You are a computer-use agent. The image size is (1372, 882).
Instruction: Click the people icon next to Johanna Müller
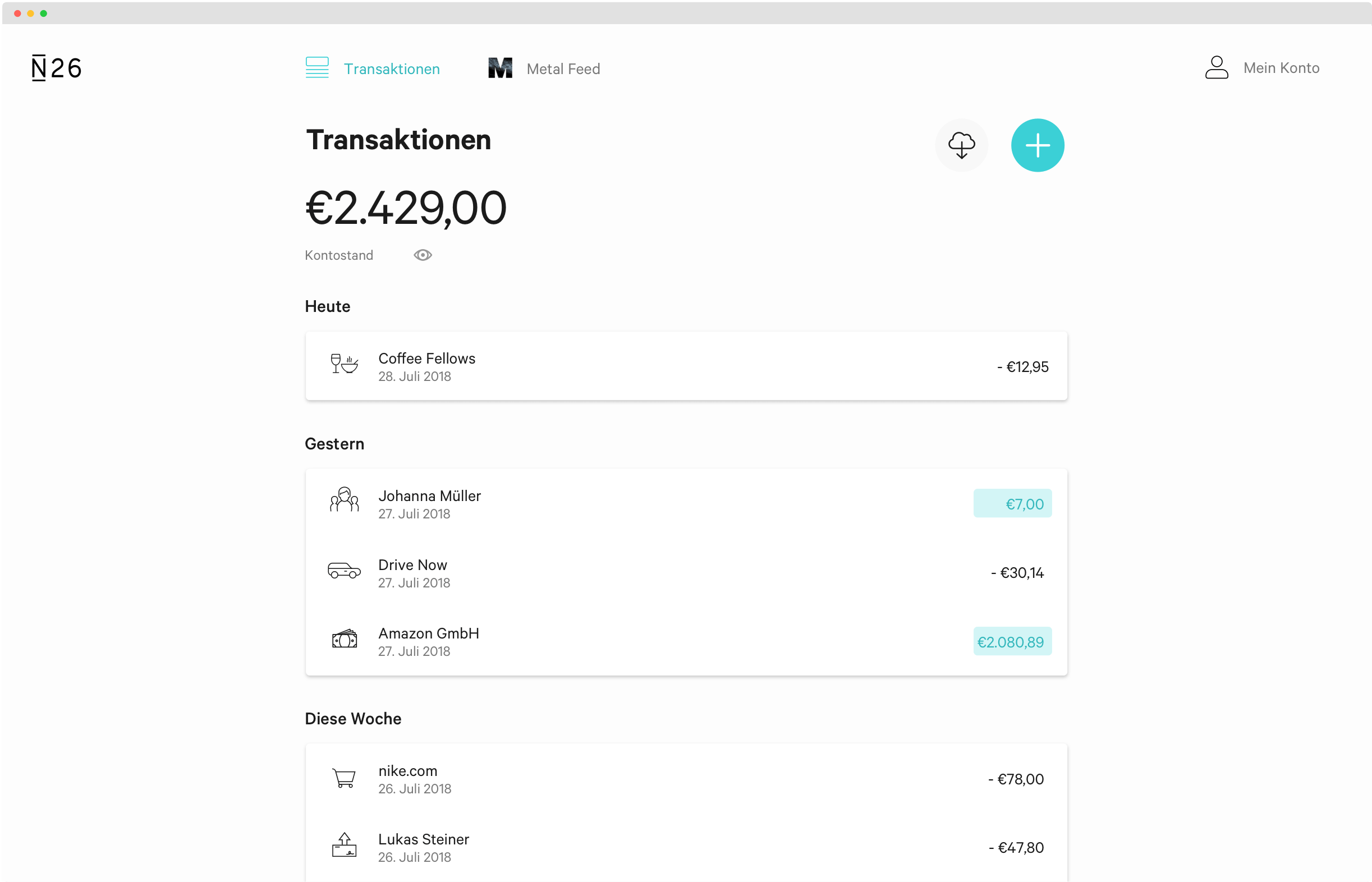(x=344, y=500)
